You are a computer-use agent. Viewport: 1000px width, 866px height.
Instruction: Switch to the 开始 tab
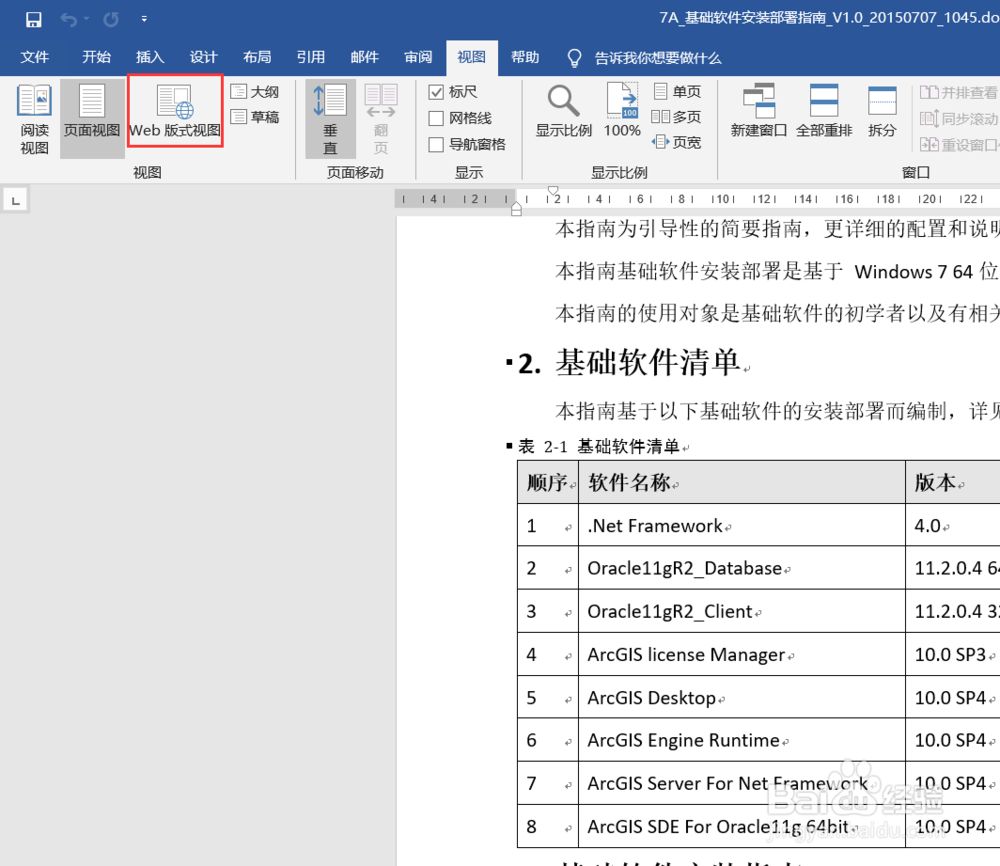[96, 57]
